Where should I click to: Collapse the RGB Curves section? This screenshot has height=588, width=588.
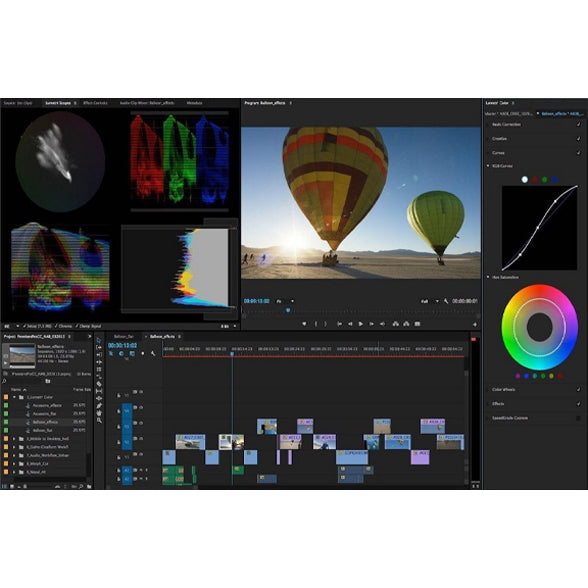tap(488, 166)
